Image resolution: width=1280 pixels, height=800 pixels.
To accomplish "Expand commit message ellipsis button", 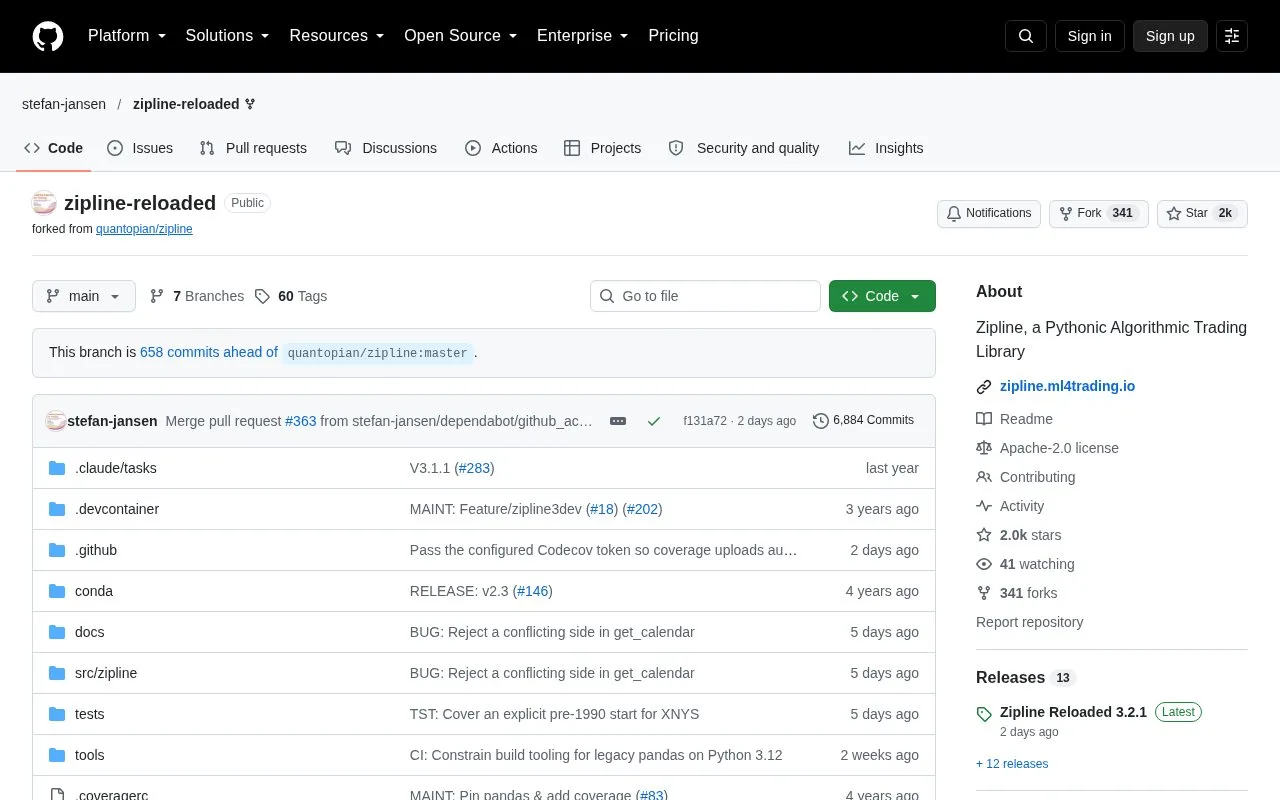I will [618, 421].
